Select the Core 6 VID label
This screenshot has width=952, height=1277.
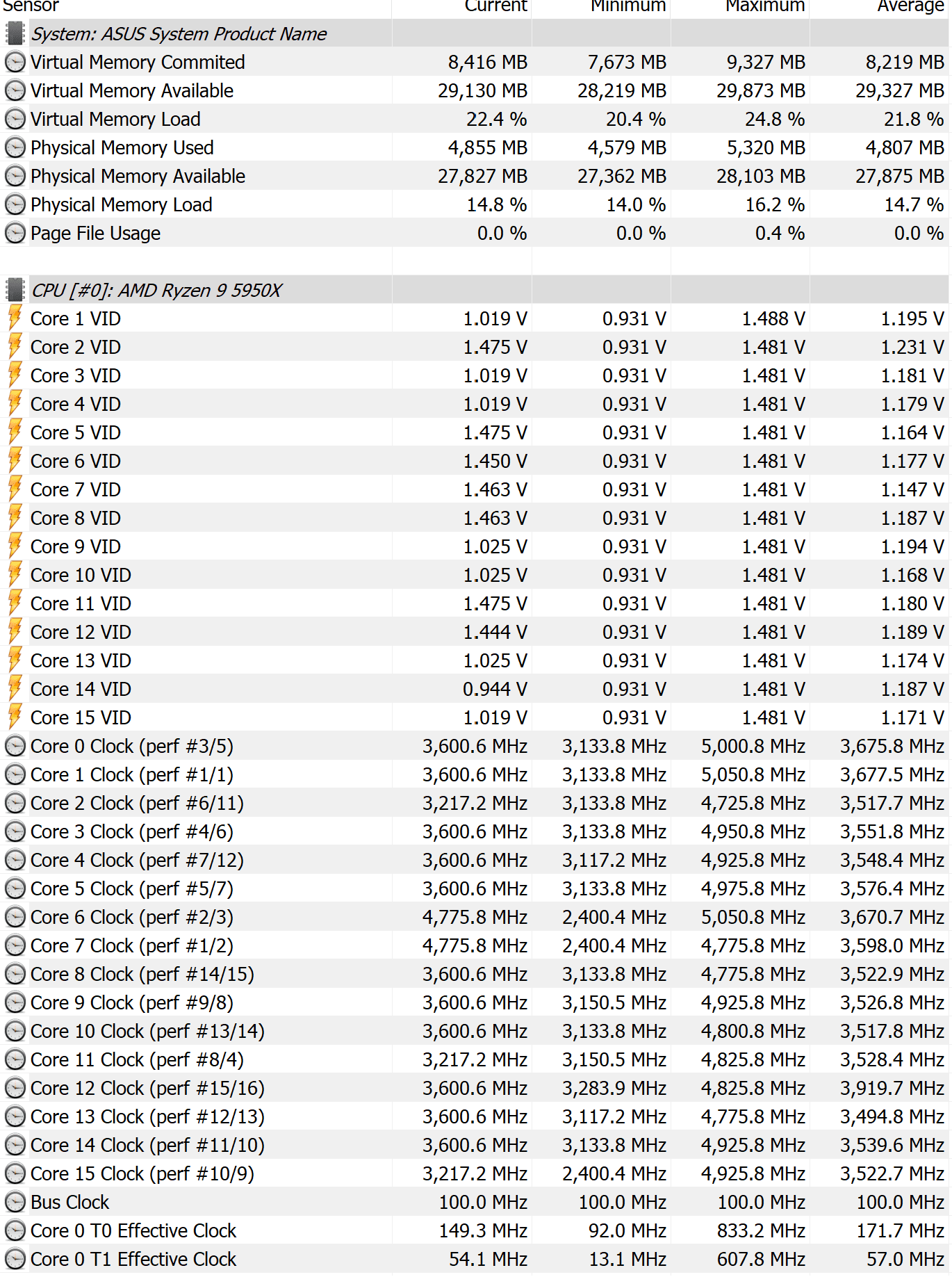pyautogui.click(x=76, y=461)
